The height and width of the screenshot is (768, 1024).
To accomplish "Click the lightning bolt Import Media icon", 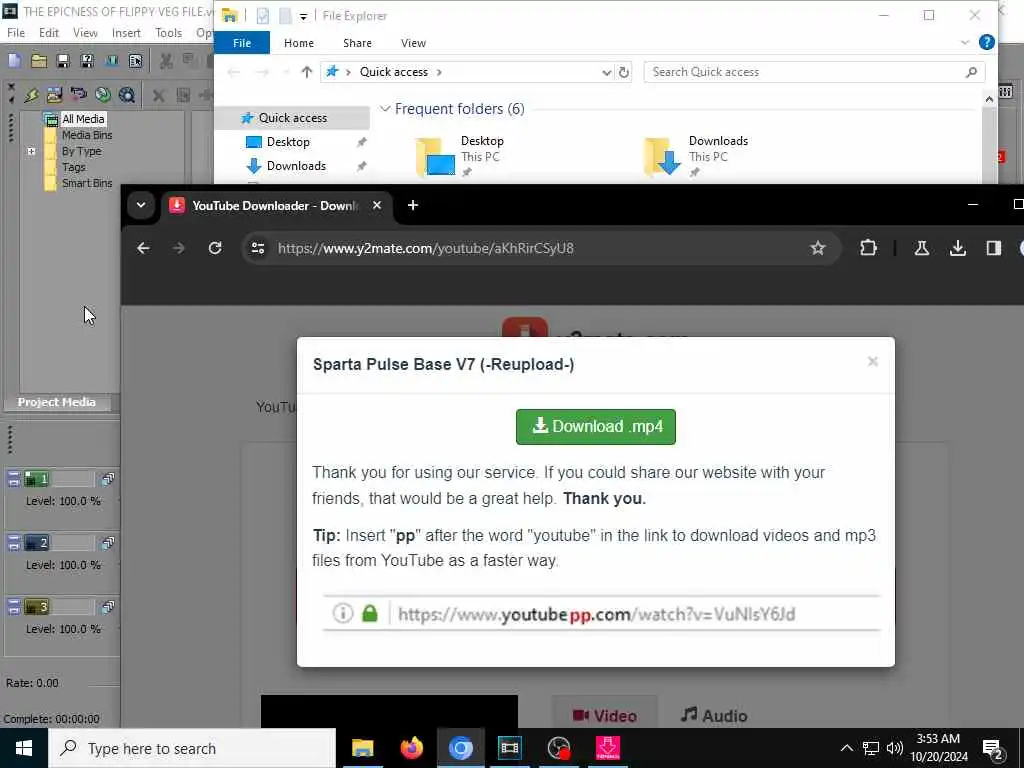I will [x=31, y=95].
